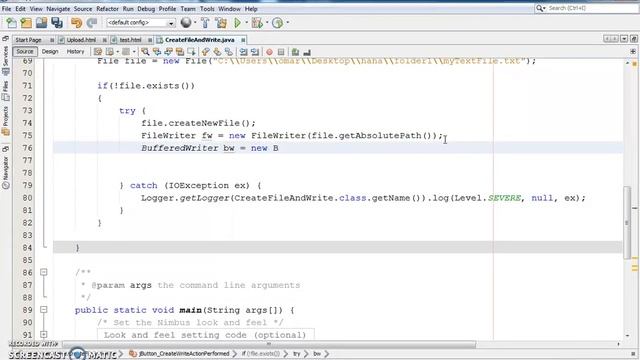Open the Team menu
640x360 pixels.
click(x=188, y=9)
